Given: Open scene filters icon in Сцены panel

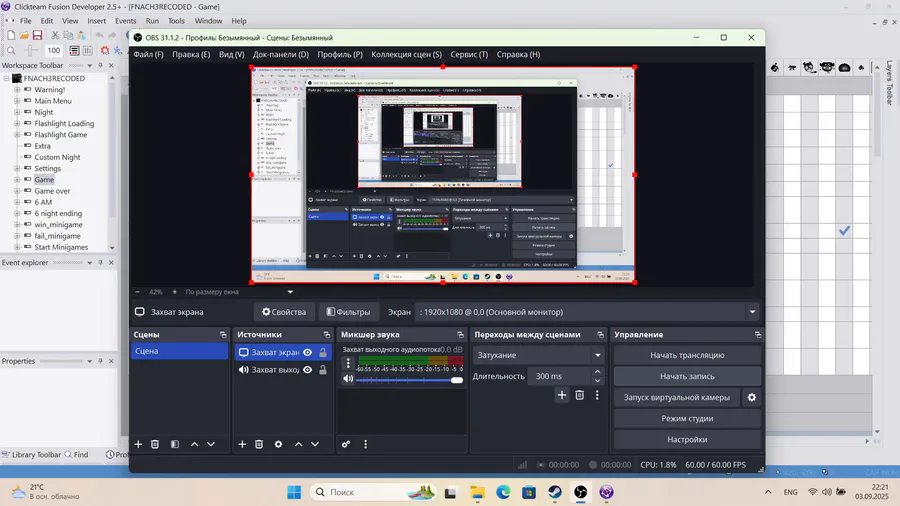Looking at the screenshot, I should coord(175,444).
